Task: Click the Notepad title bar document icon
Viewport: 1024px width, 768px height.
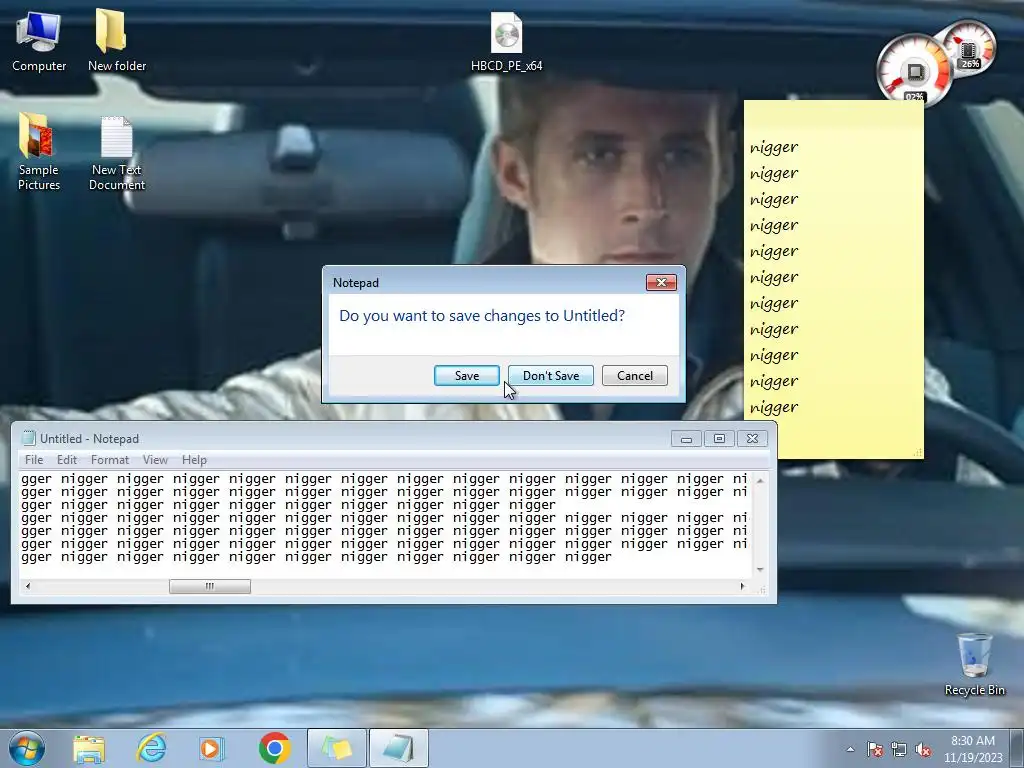Action: click(x=28, y=438)
